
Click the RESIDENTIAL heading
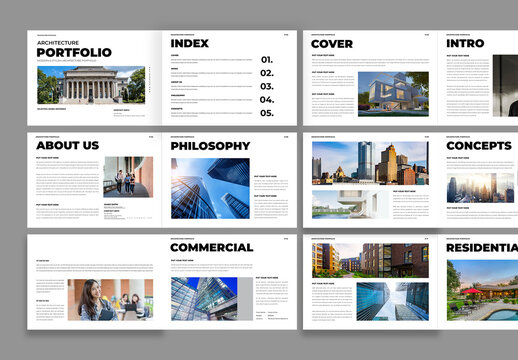tap(482, 248)
